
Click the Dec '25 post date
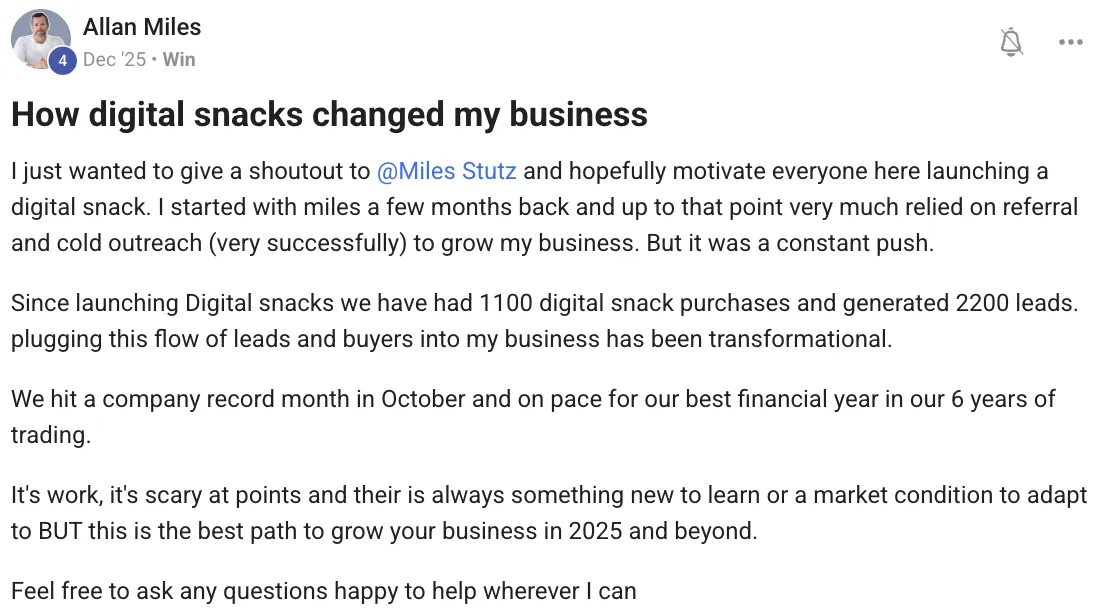114,60
